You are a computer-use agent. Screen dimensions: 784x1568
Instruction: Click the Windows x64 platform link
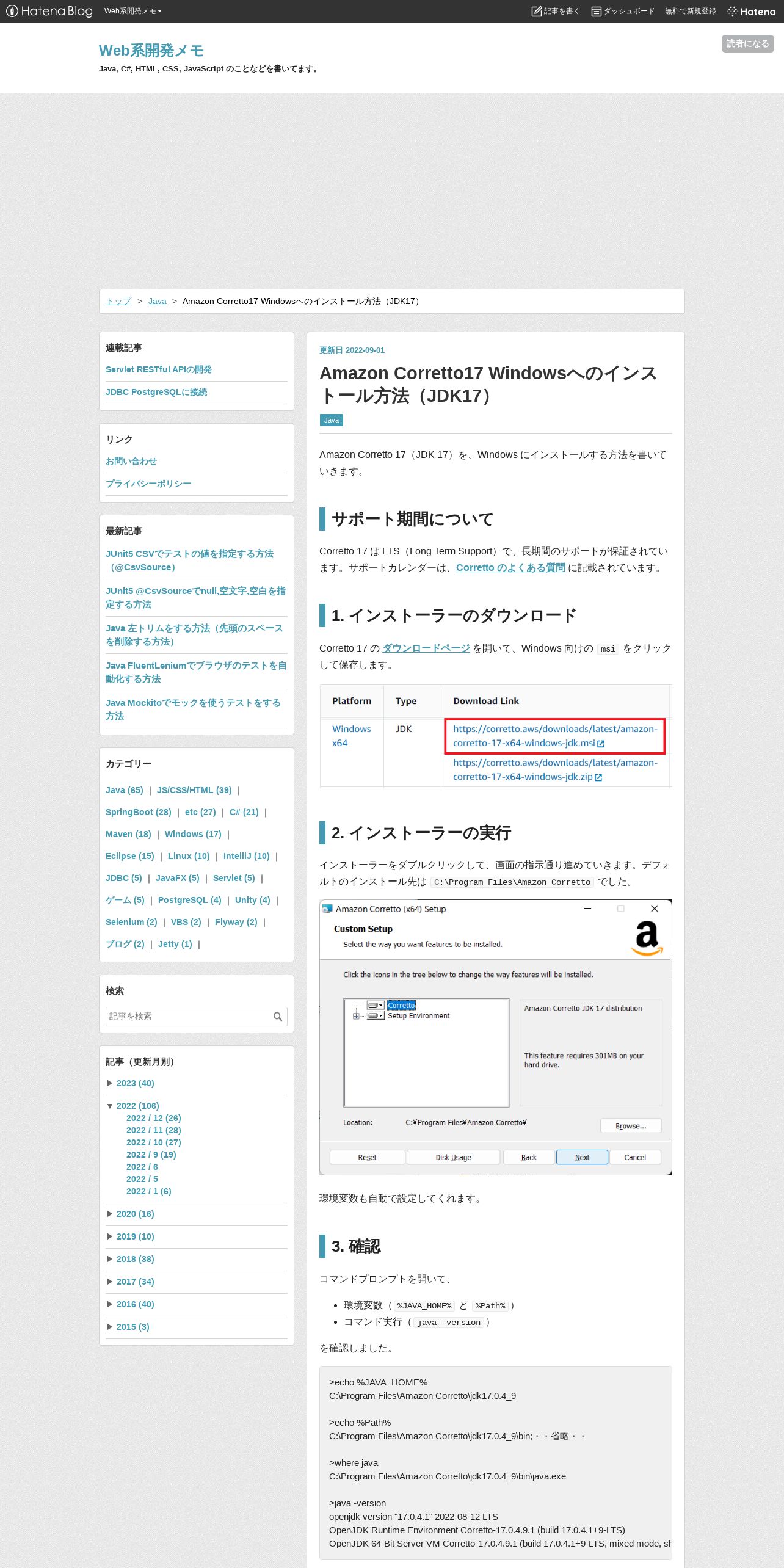352,736
